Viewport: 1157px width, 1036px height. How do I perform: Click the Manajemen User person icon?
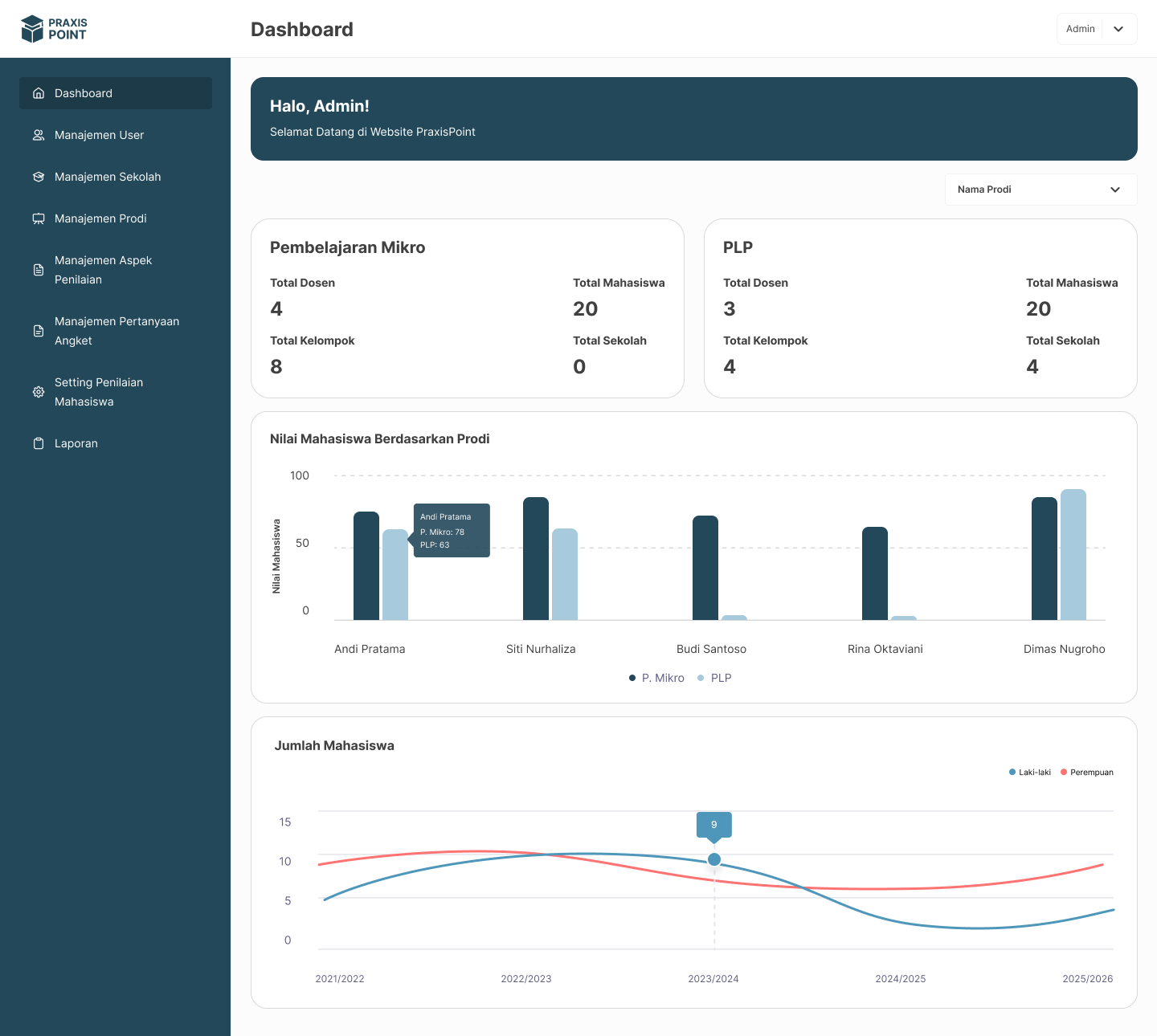(39, 135)
